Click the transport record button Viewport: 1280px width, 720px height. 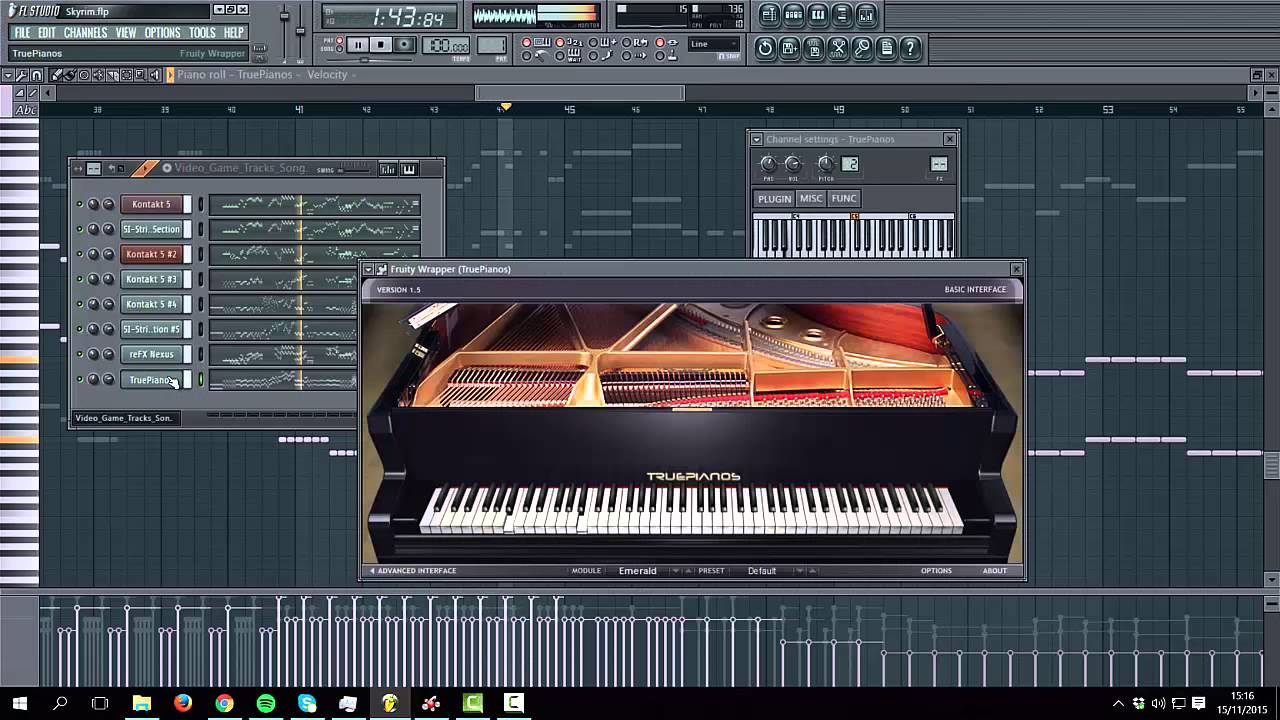pos(404,44)
